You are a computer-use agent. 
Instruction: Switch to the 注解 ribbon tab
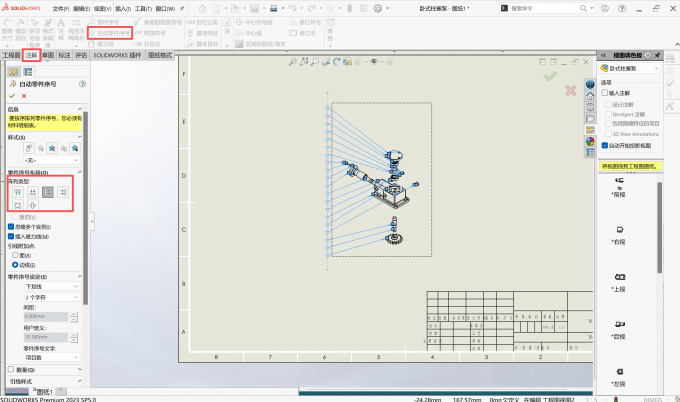coord(31,56)
